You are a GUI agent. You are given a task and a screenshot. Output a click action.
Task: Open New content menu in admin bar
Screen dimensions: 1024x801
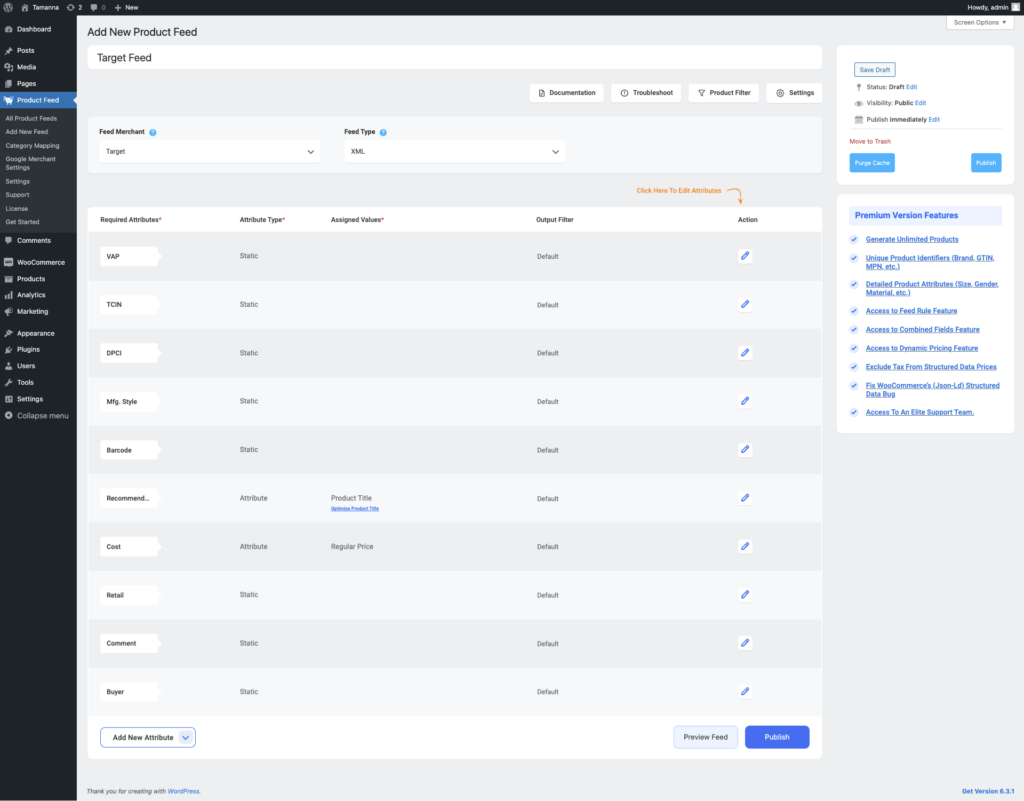pyautogui.click(x=126, y=7)
